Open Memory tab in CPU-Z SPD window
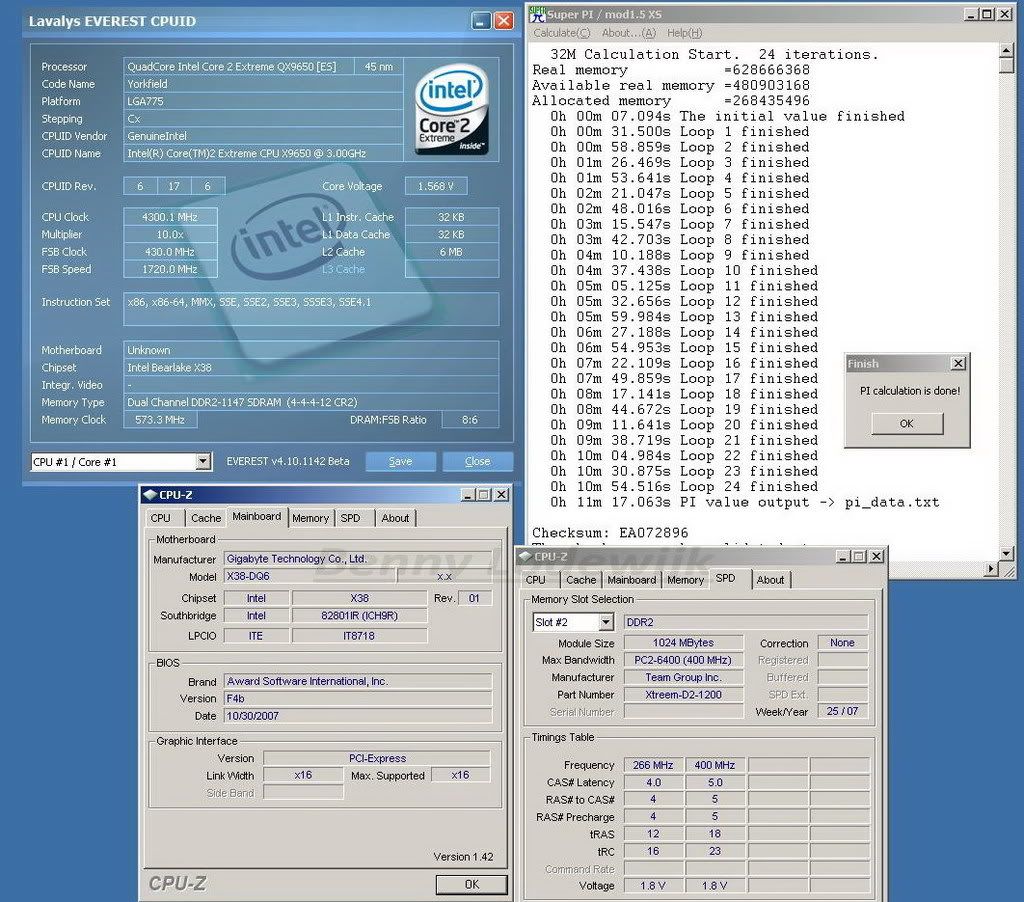This screenshot has height=902, width=1024. point(686,579)
